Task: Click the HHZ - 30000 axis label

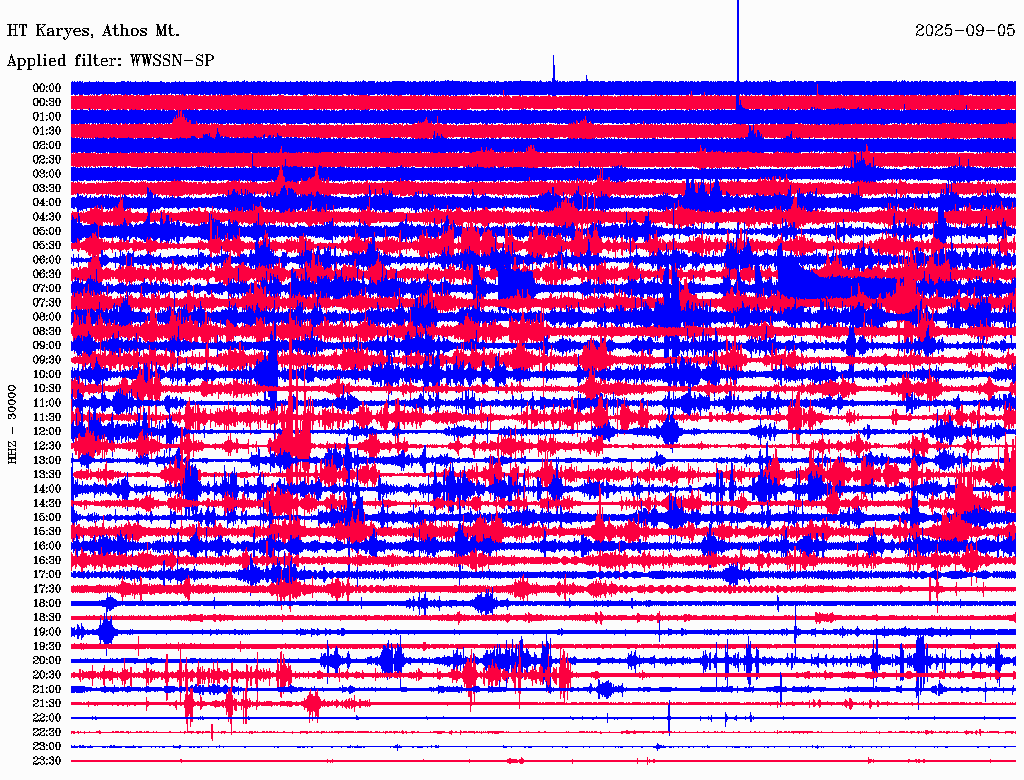Action: 12,425
